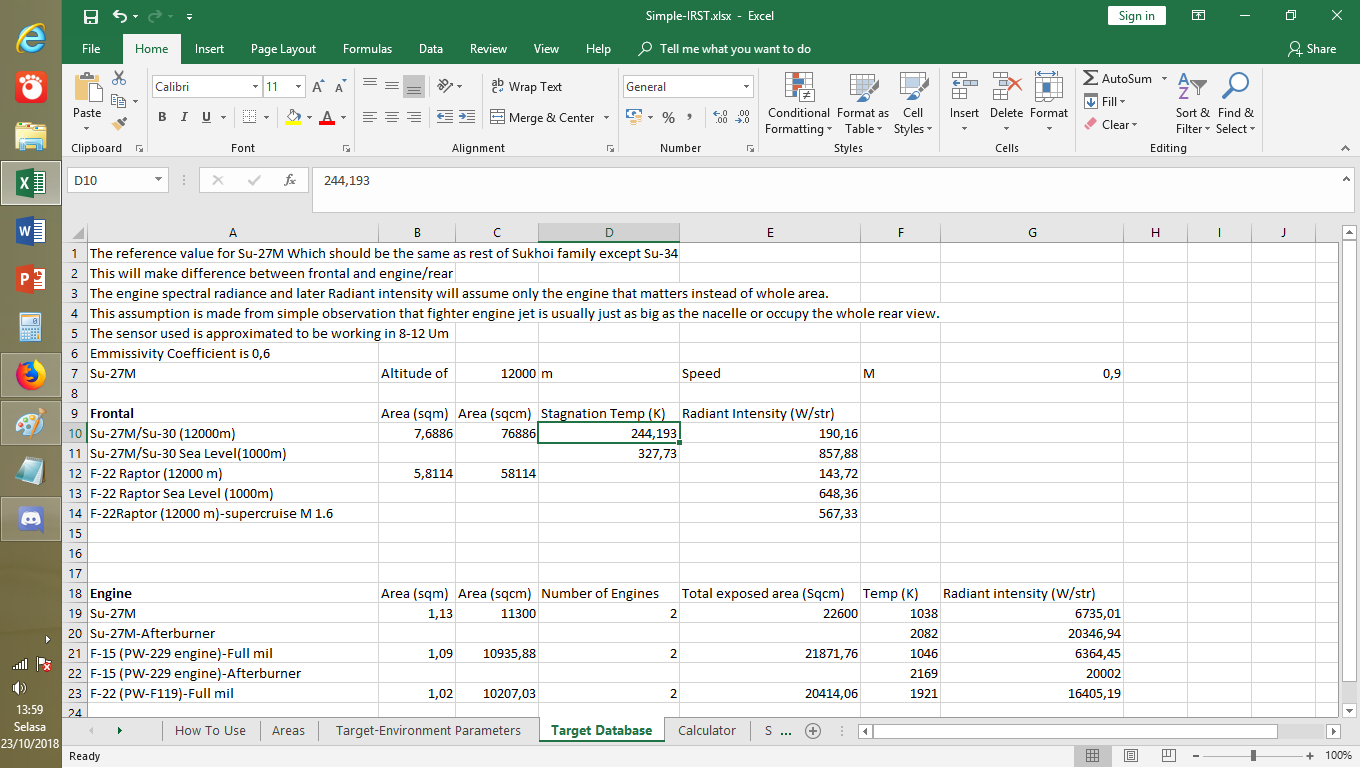Increase font size with the large A icon
Screen dimensions: 1360x768
click(317, 87)
